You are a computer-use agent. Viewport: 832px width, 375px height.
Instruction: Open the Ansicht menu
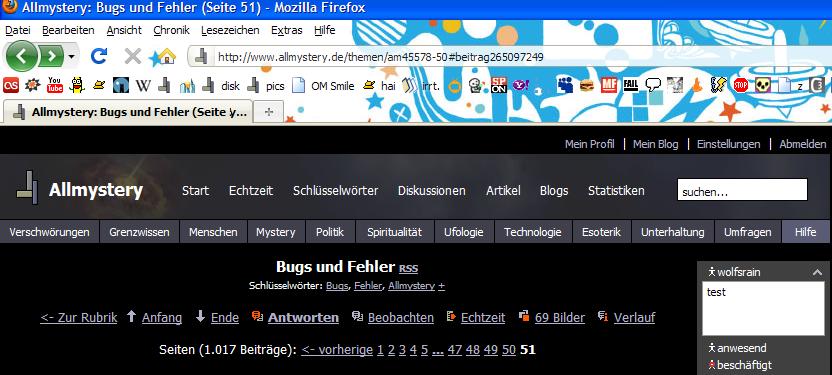124,30
